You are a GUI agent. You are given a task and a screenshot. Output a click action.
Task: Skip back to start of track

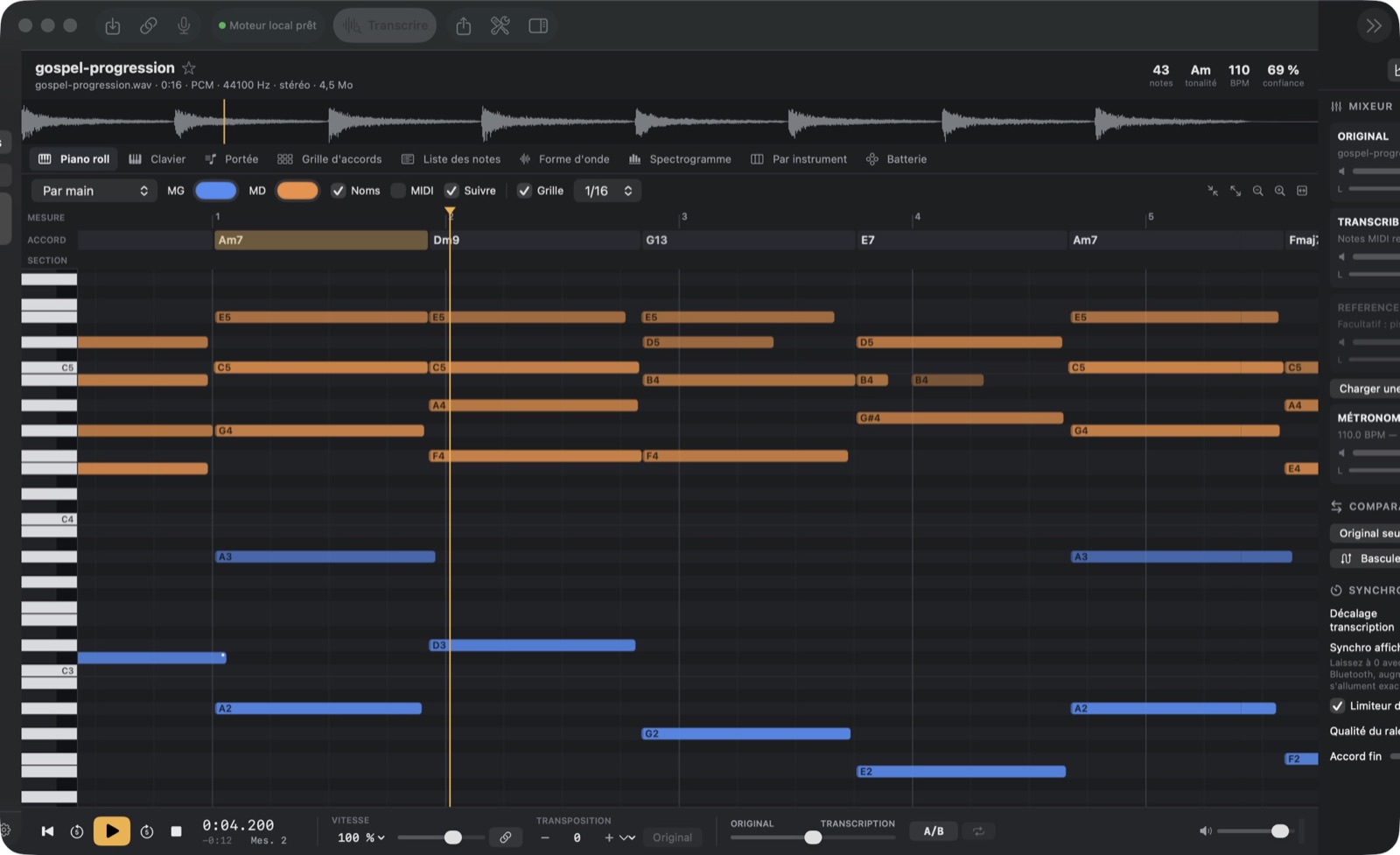pyautogui.click(x=47, y=831)
